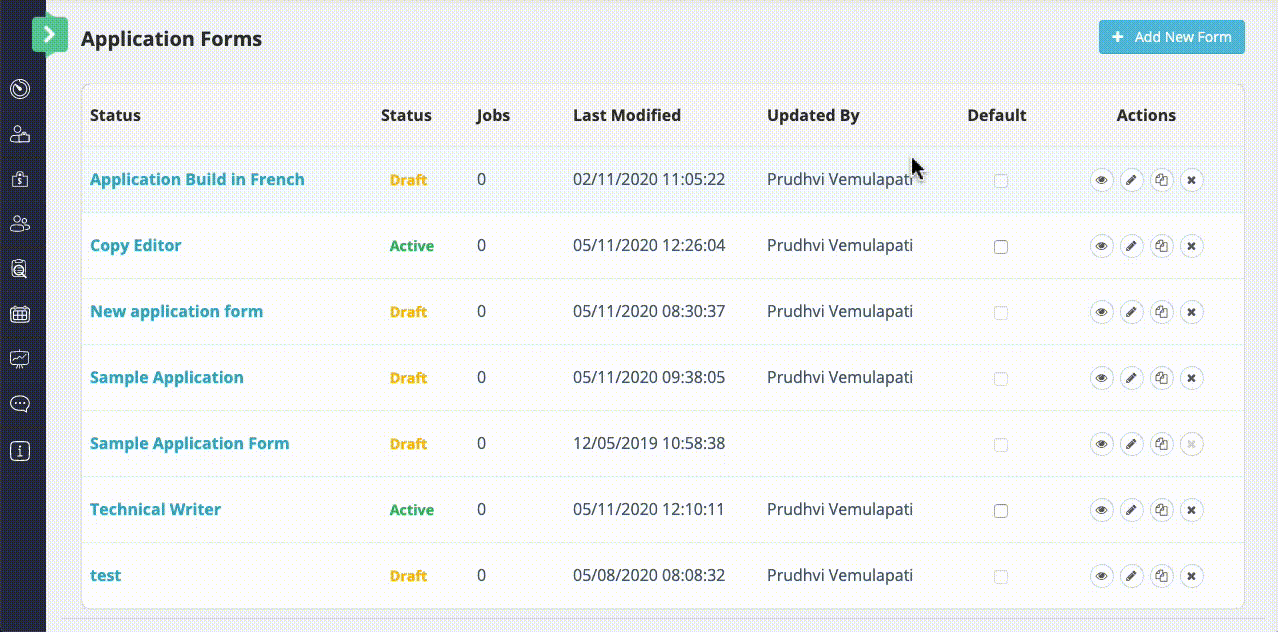Set Technical Writer as default form
Screen dimensions: 1278x632
(1001, 511)
